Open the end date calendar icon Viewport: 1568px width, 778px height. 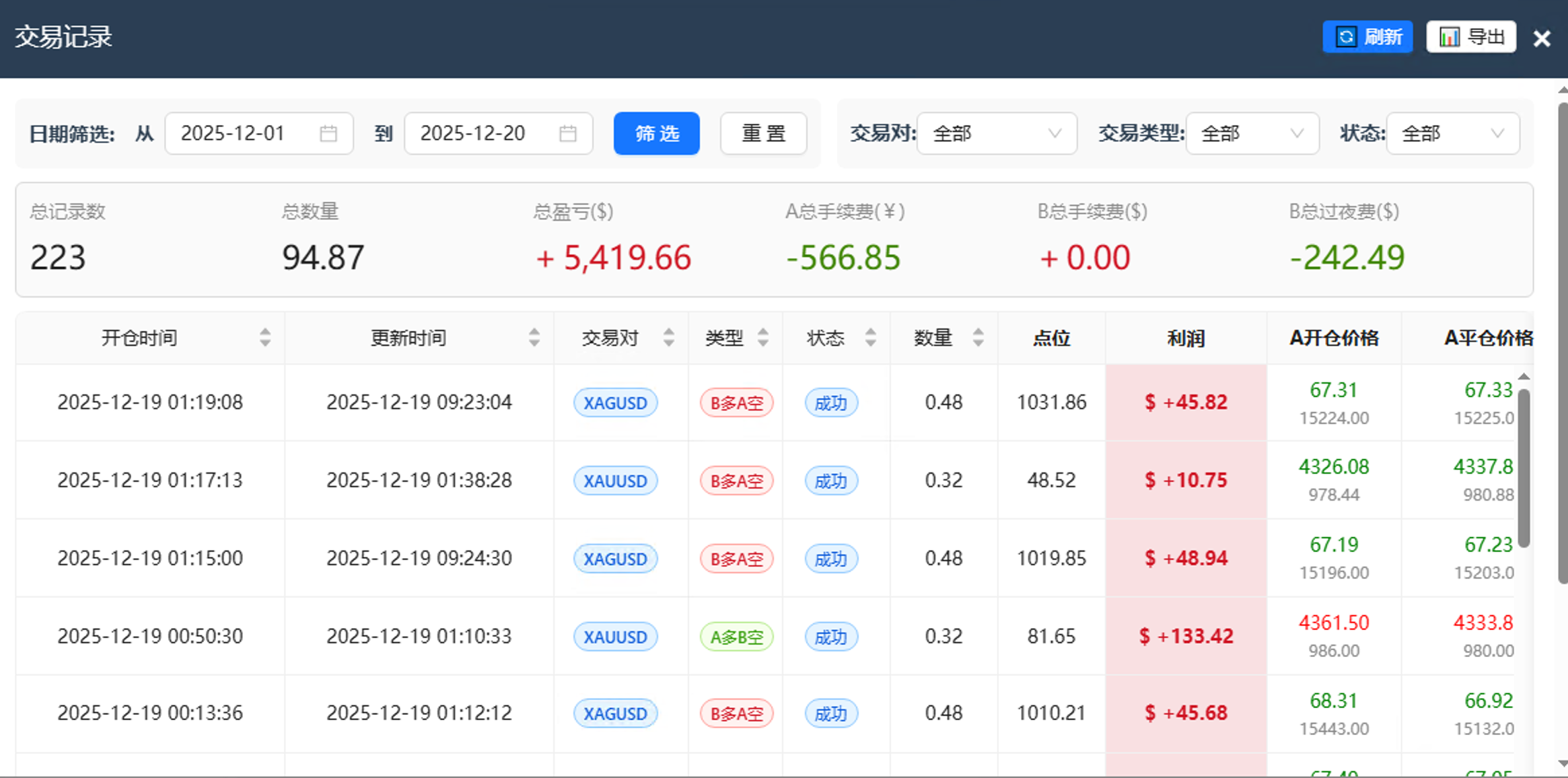[x=568, y=133]
